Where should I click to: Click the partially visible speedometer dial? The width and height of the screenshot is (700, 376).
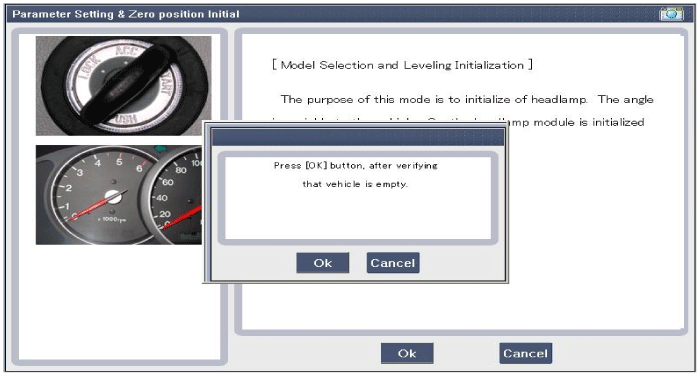click(x=176, y=196)
